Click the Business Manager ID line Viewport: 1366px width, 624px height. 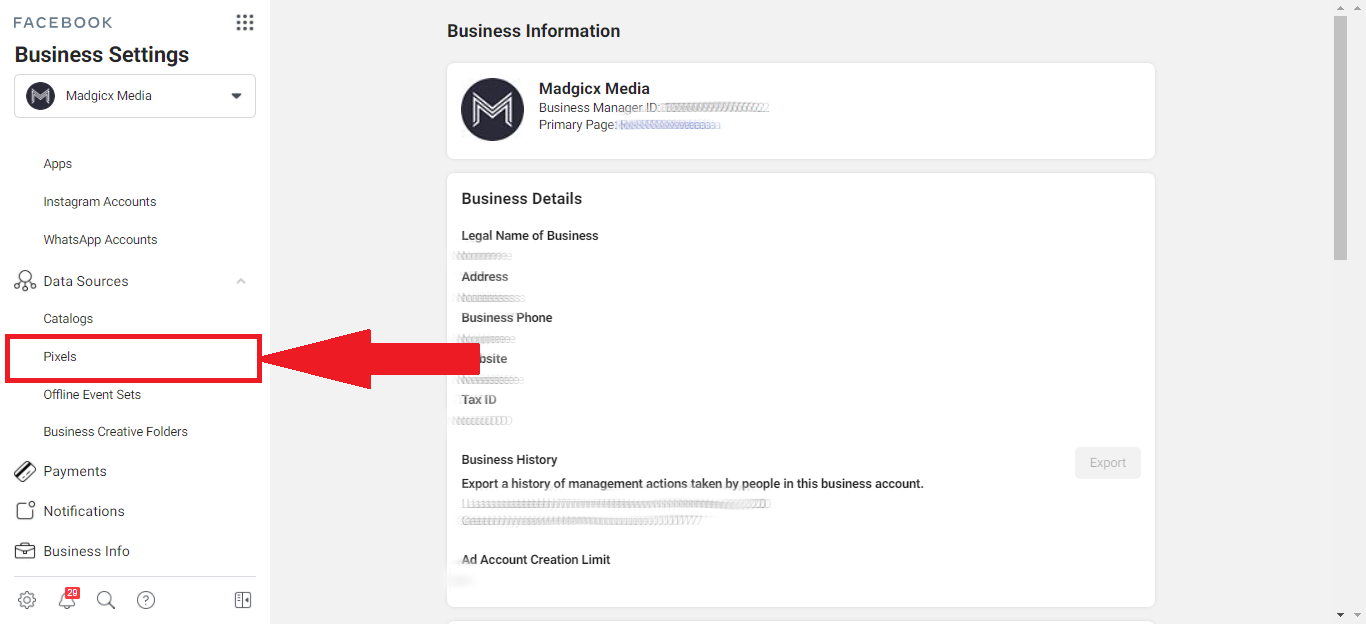click(654, 107)
